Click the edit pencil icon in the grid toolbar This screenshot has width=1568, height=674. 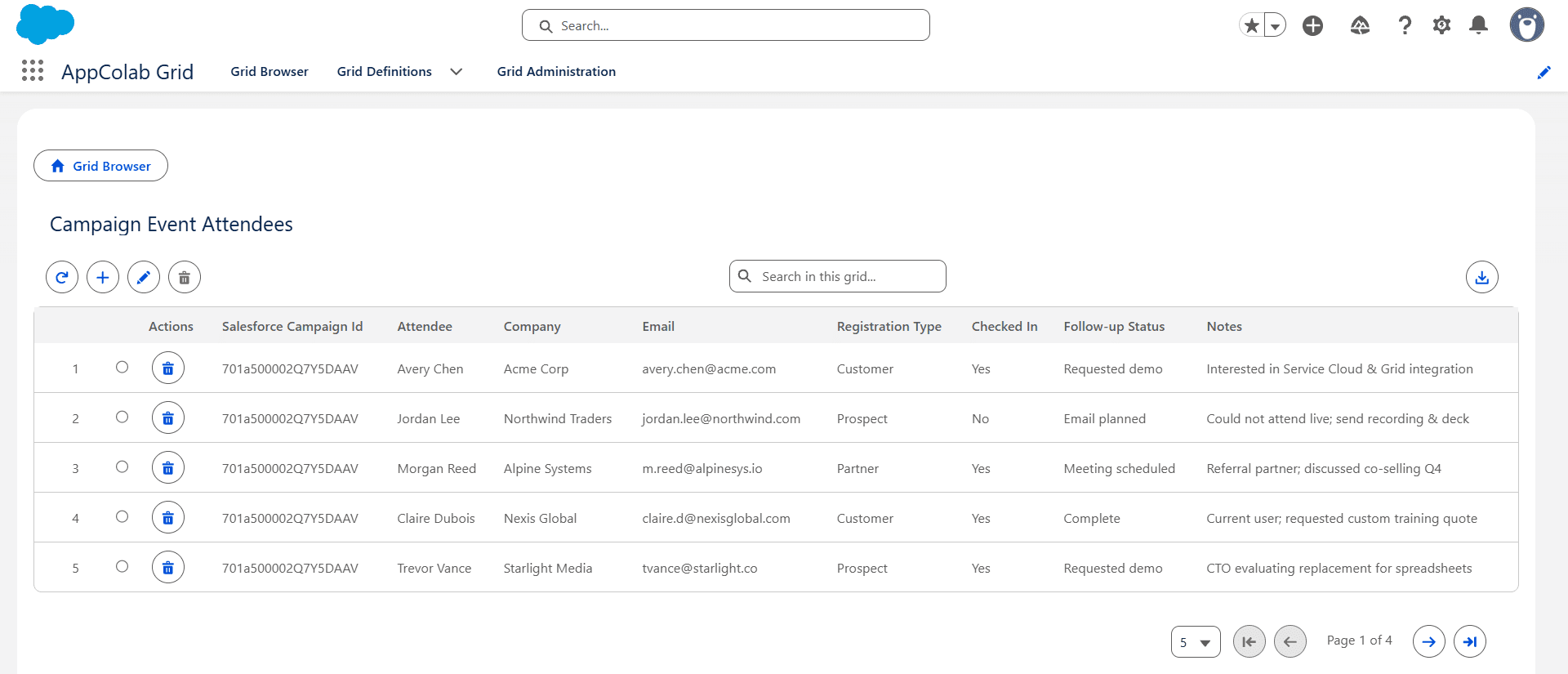pyautogui.click(x=144, y=277)
